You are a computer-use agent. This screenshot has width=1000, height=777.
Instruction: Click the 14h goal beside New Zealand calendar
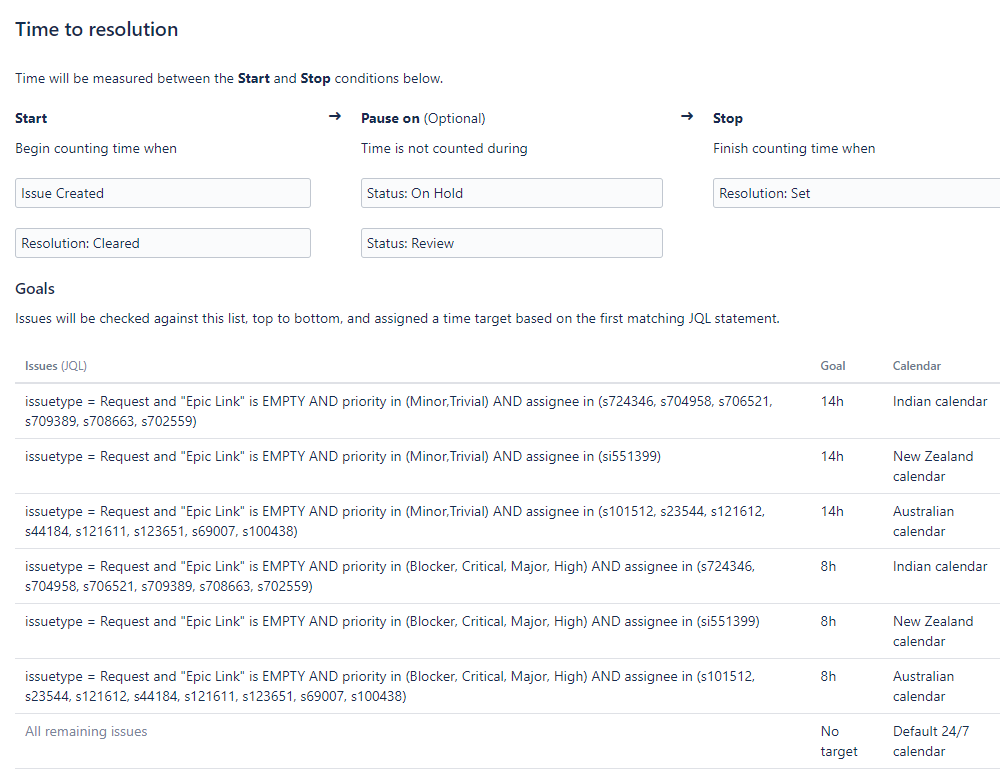832,456
